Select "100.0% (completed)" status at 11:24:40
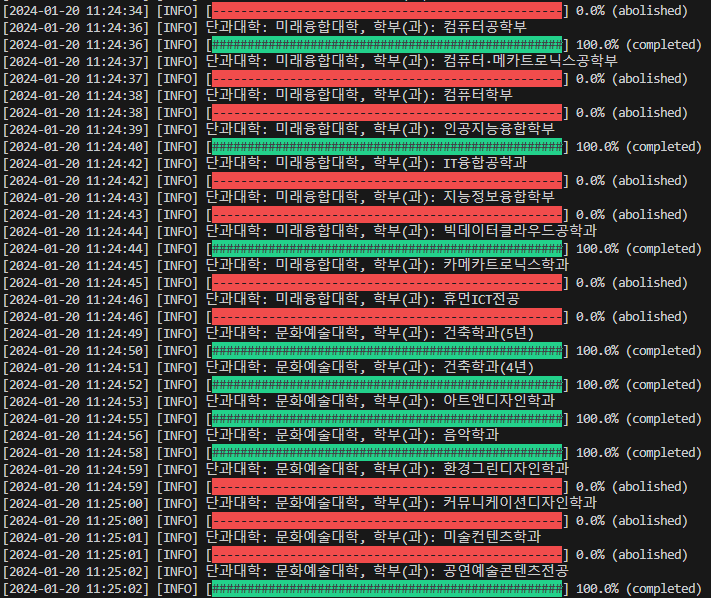Screen dimensions: 711x598 point(638,146)
